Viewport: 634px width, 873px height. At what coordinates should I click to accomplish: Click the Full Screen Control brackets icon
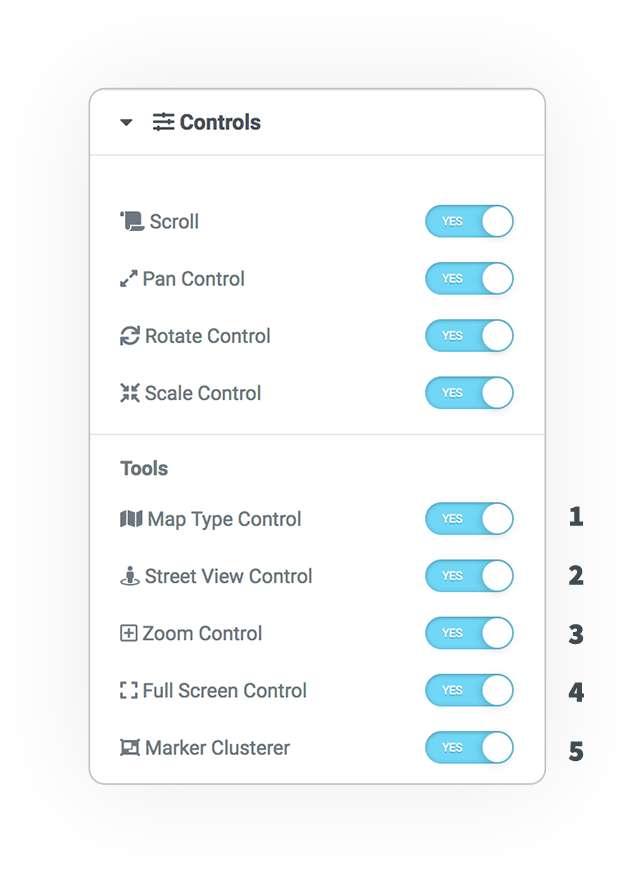click(x=129, y=690)
